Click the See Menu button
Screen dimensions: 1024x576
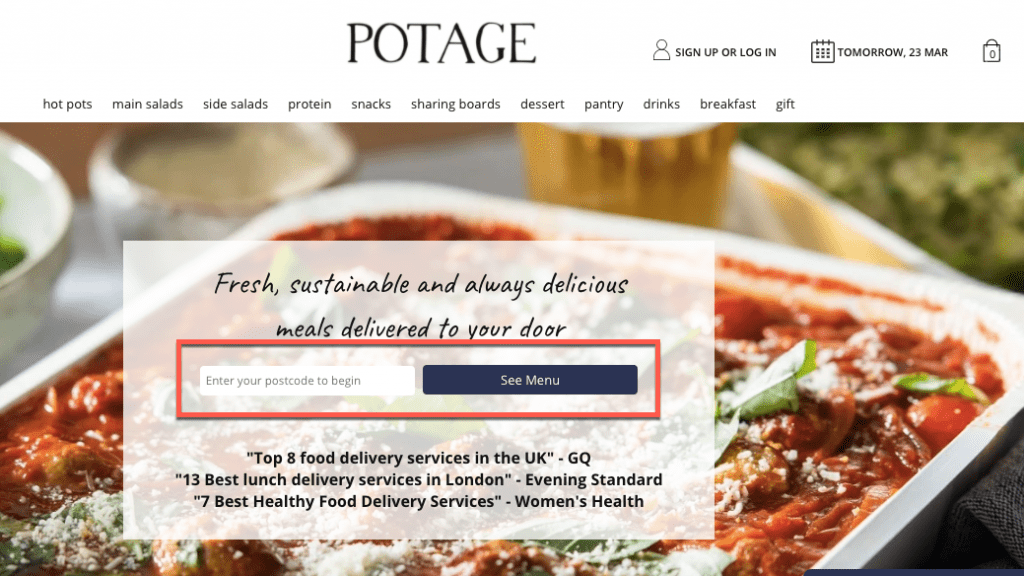[530, 380]
